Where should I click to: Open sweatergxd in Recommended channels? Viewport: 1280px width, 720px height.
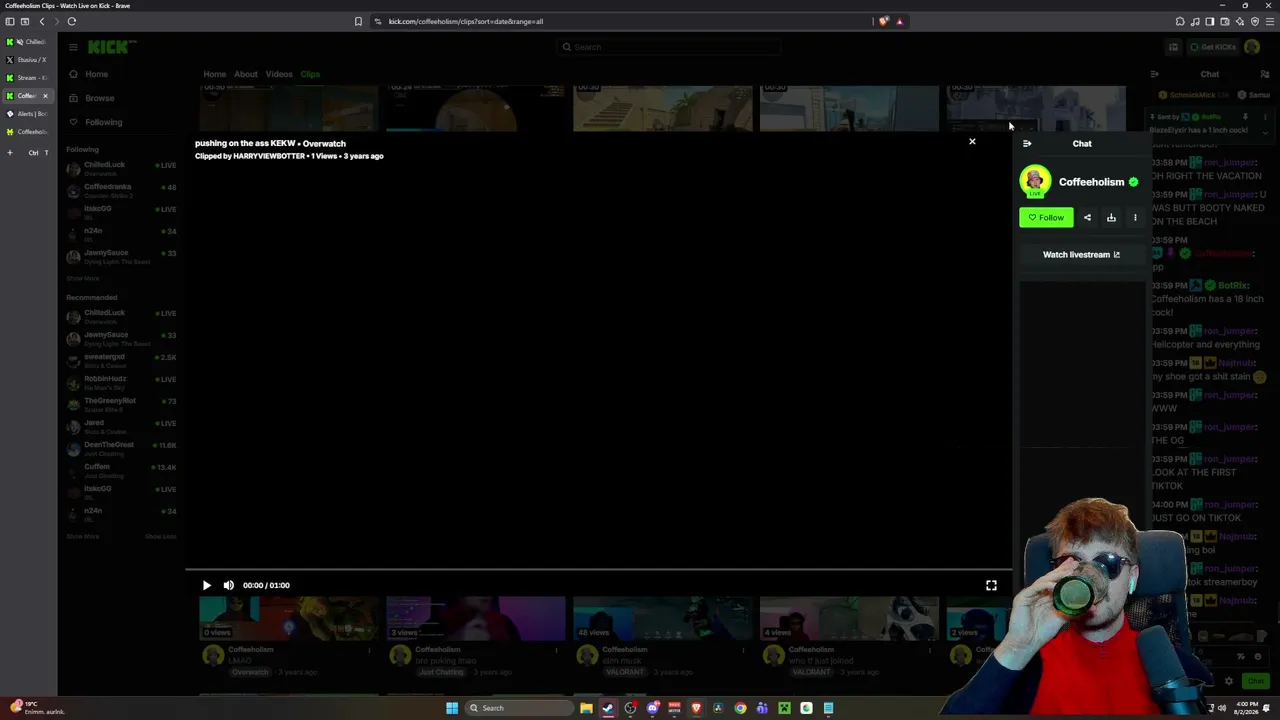pos(121,360)
